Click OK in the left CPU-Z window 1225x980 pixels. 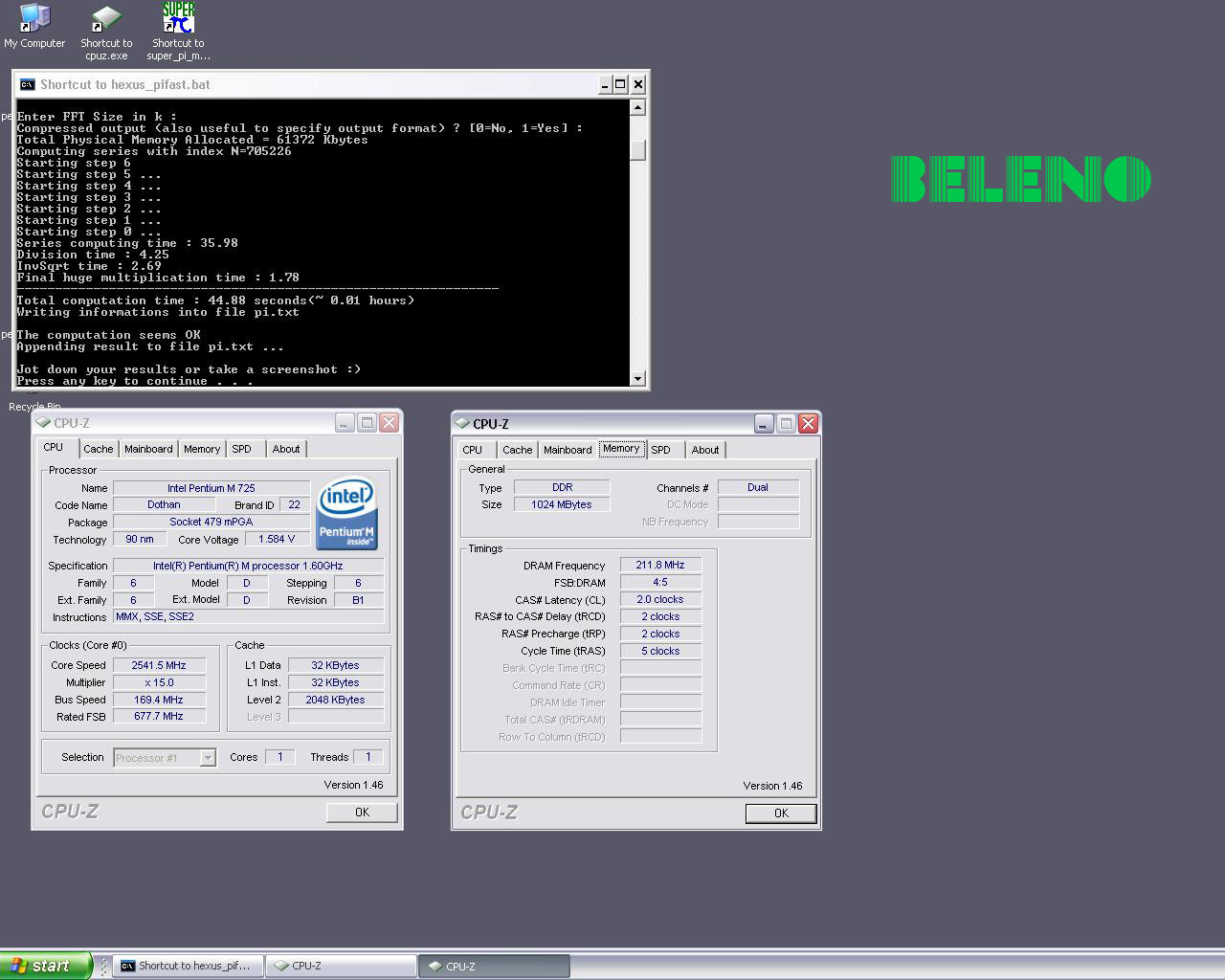click(362, 812)
